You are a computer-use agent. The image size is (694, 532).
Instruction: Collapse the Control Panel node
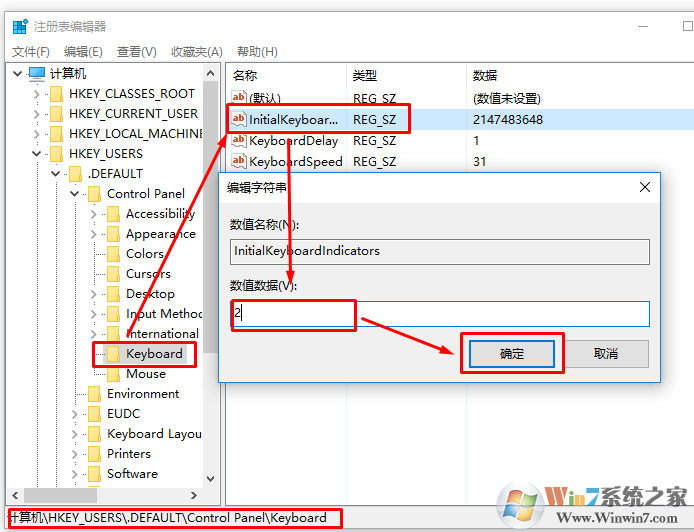coord(74,194)
